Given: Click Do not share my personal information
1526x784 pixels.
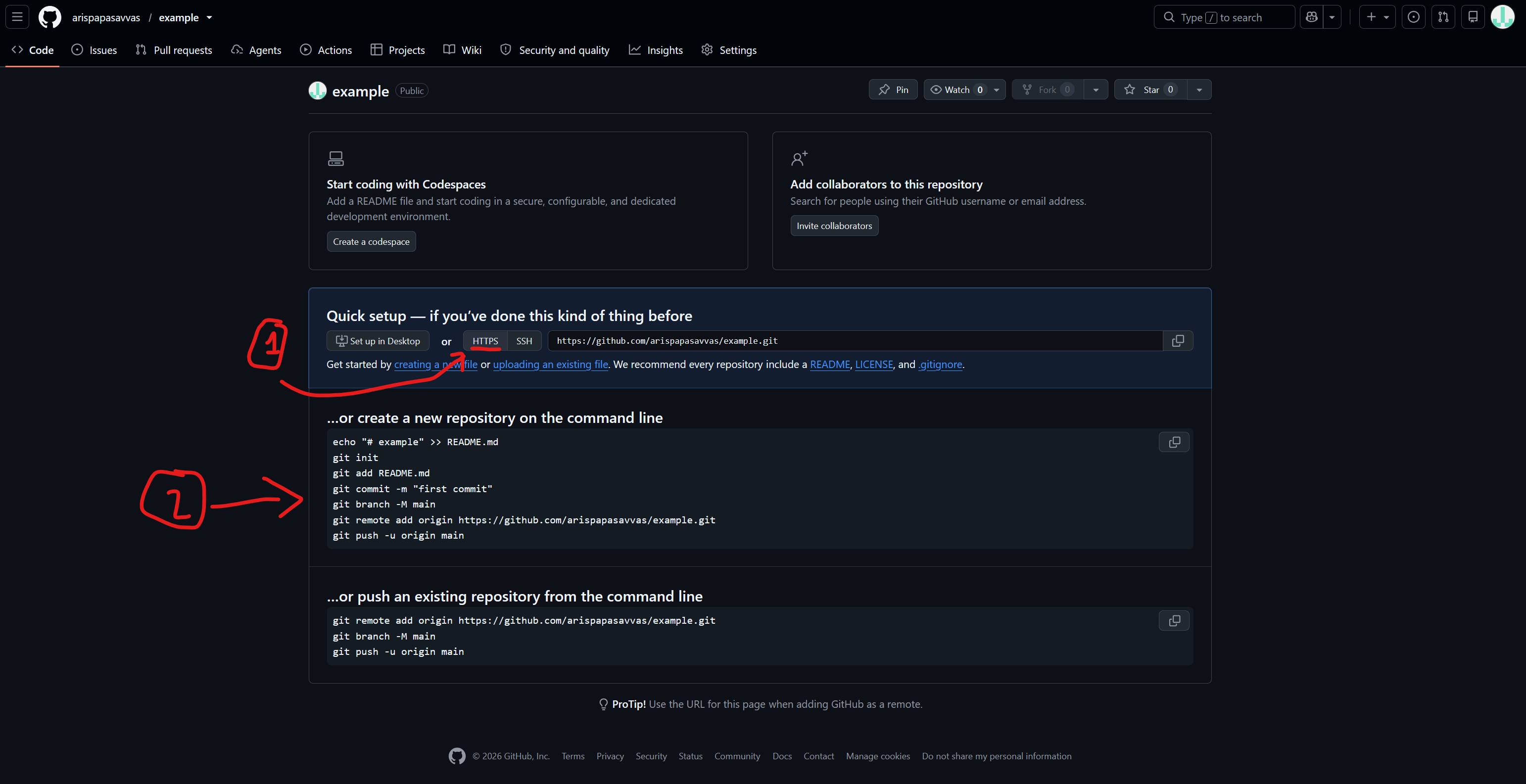Looking at the screenshot, I should pyautogui.click(x=997, y=756).
